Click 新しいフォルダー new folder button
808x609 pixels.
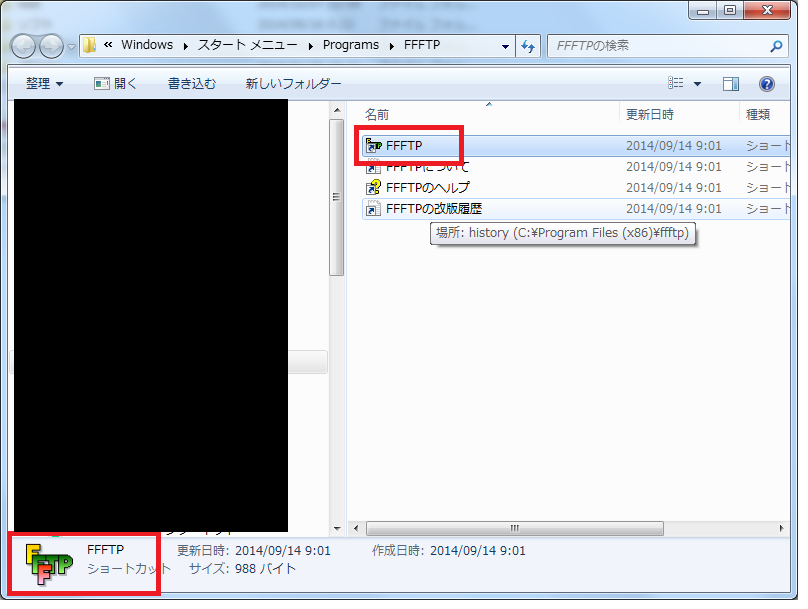(293, 83)
